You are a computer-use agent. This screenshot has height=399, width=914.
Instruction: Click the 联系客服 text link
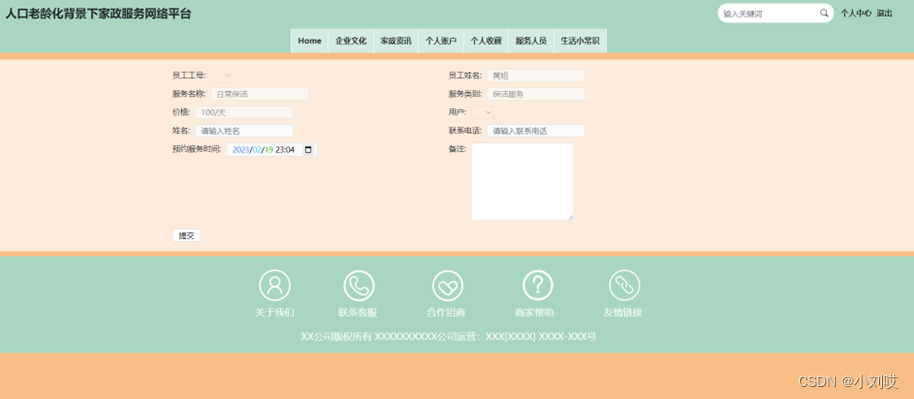coord(358,313)
